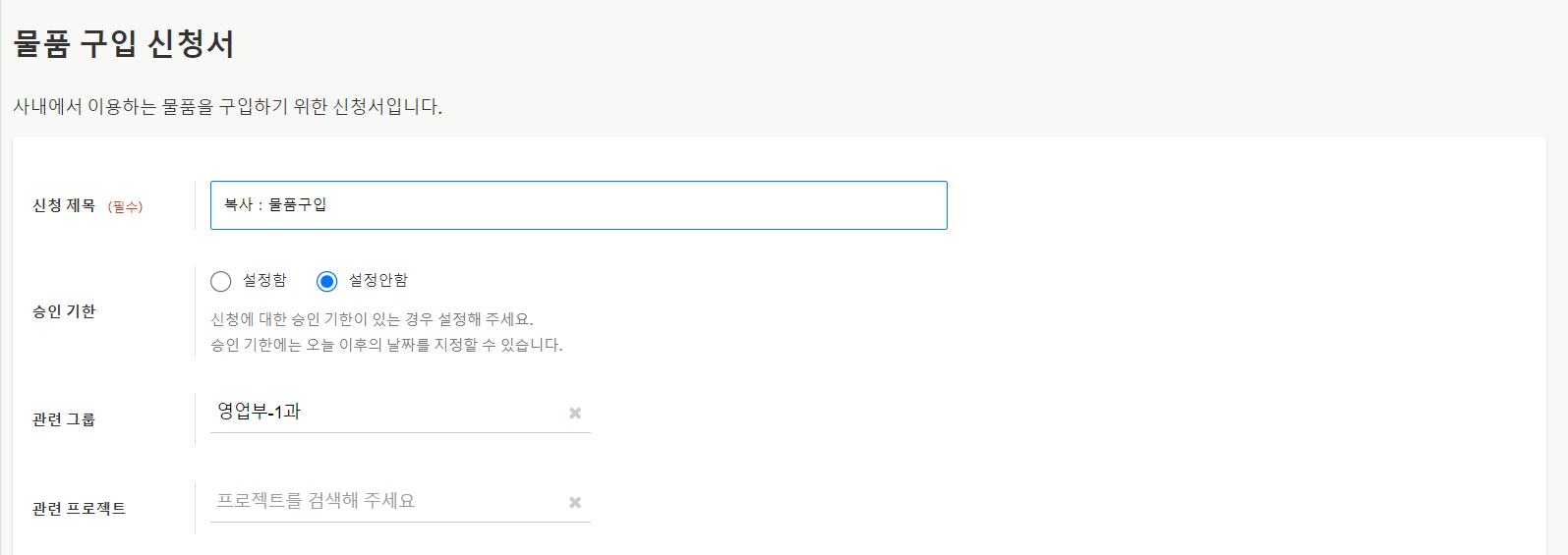
Task: Click the 설정함 option label text
Action: pos(264,281)
